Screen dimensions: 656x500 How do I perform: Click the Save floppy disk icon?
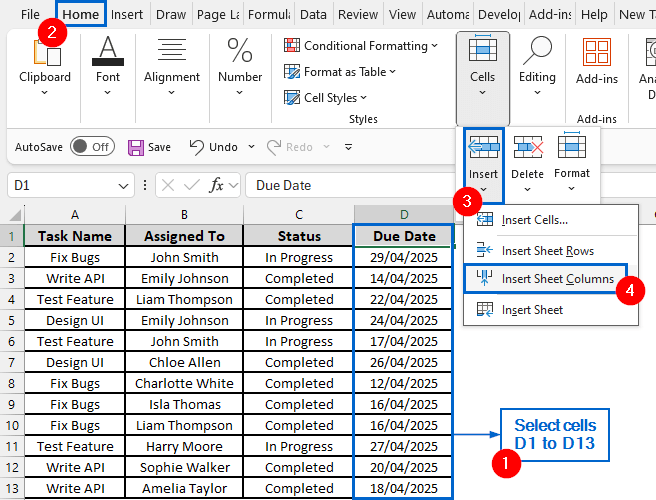click(x=136, y=147)
